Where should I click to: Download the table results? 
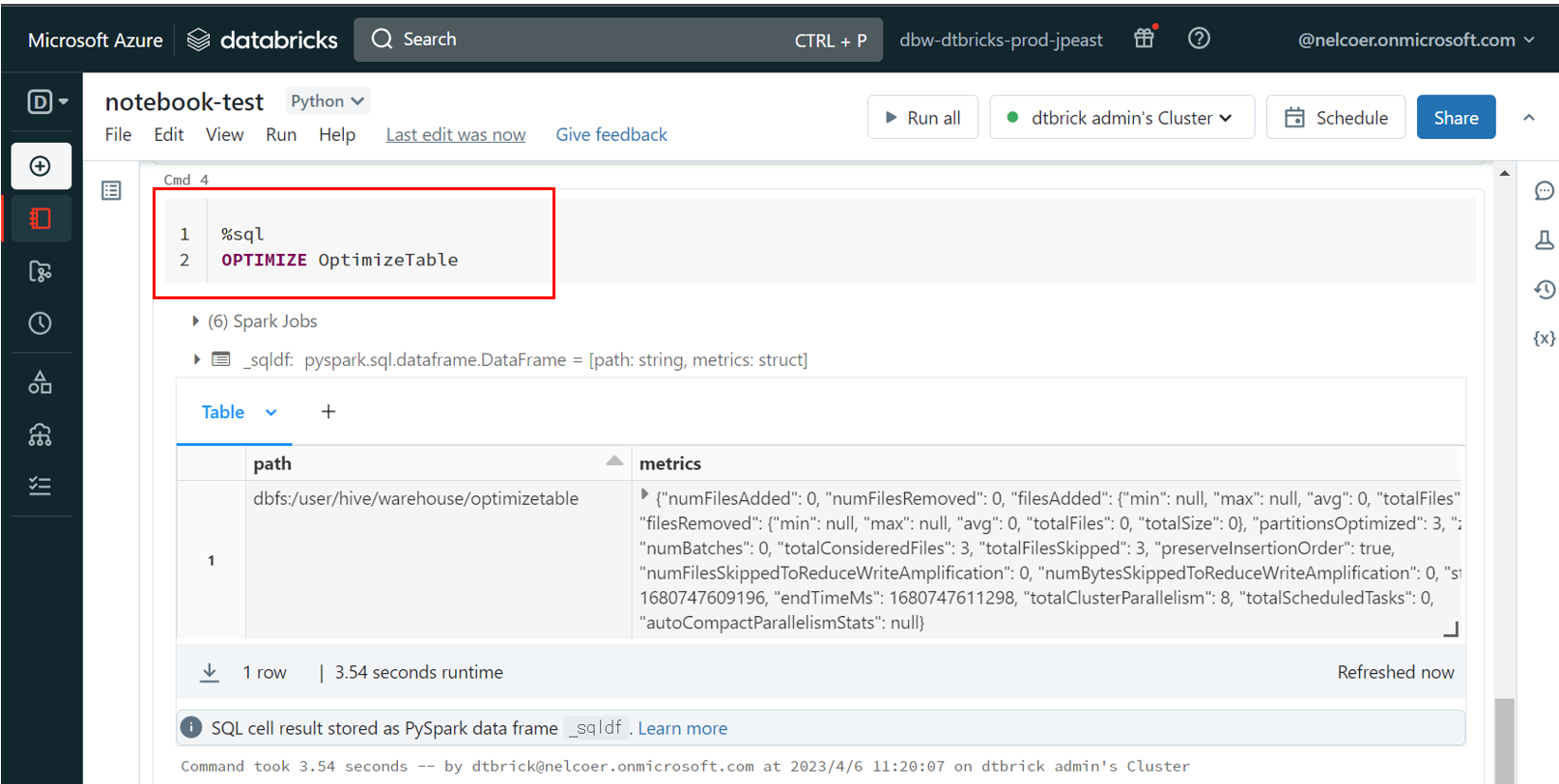[x=210, y=672]
